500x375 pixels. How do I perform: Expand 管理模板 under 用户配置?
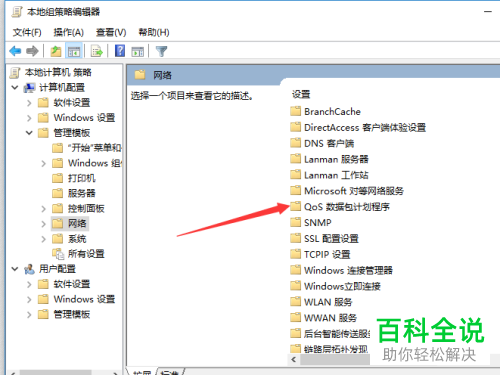(x=29, y=314)
